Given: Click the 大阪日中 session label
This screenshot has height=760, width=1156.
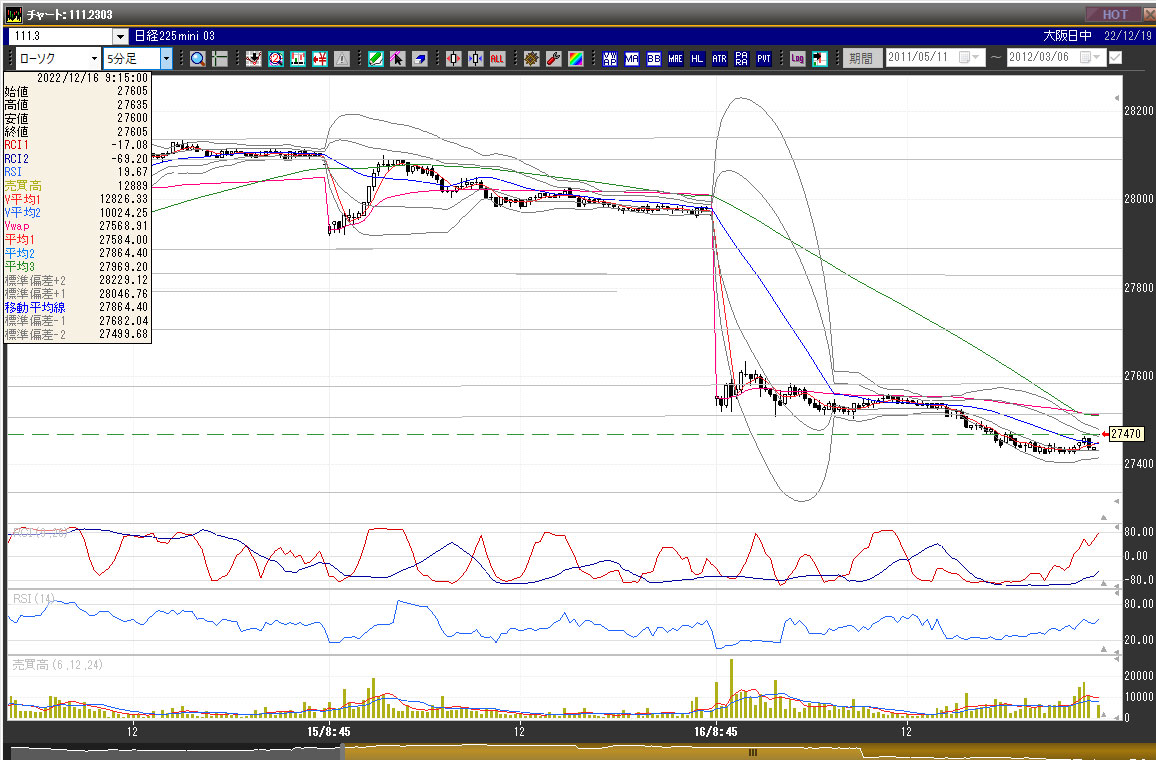Looking at the screenshot, I should tap(1068, 36).
